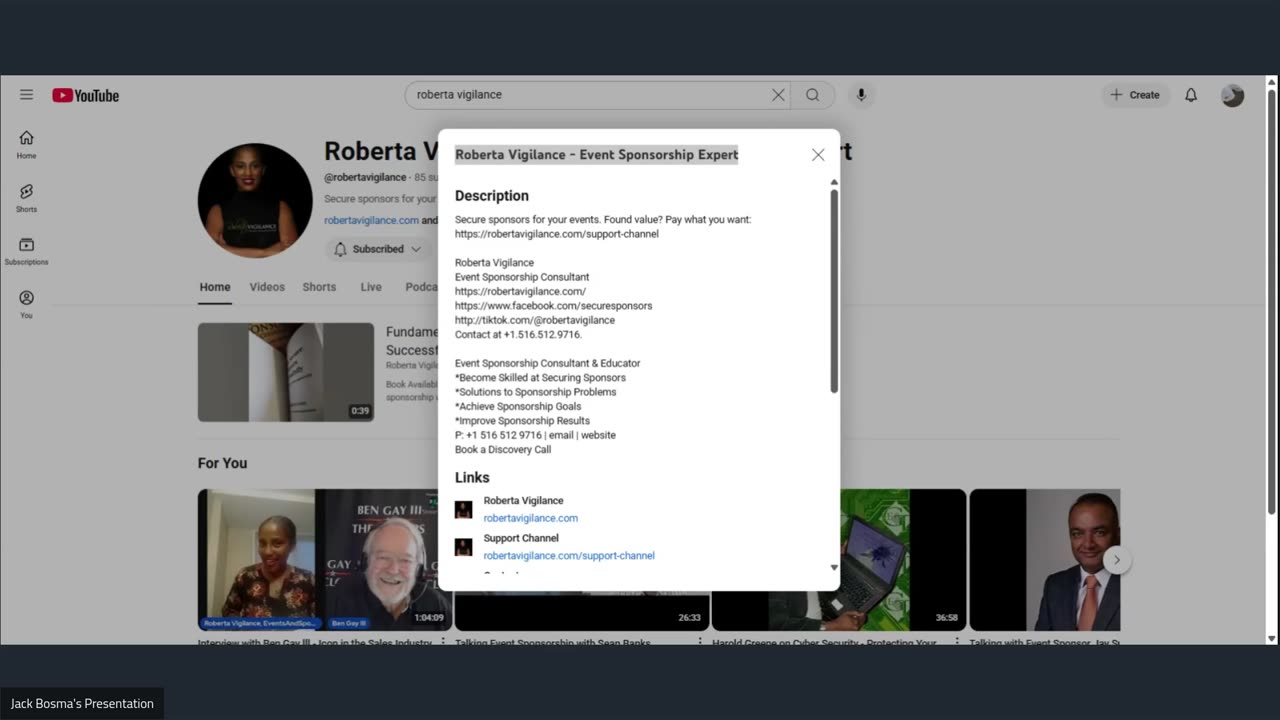Open Subscriptions from the left sidebar
Screen dimensions: 1280x720
(26, 251)
